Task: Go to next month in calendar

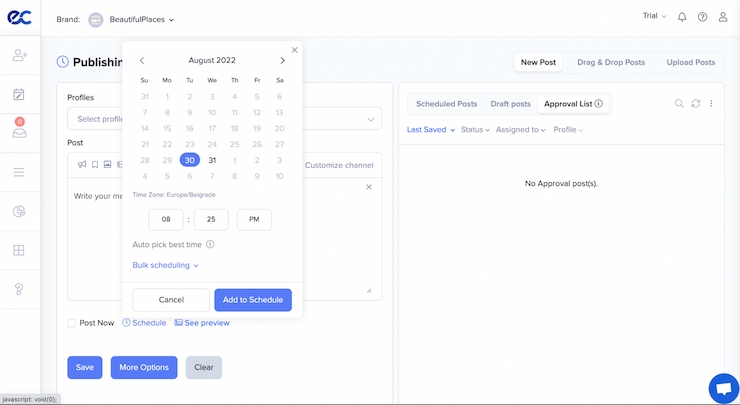Action: (x=282, y=60)
